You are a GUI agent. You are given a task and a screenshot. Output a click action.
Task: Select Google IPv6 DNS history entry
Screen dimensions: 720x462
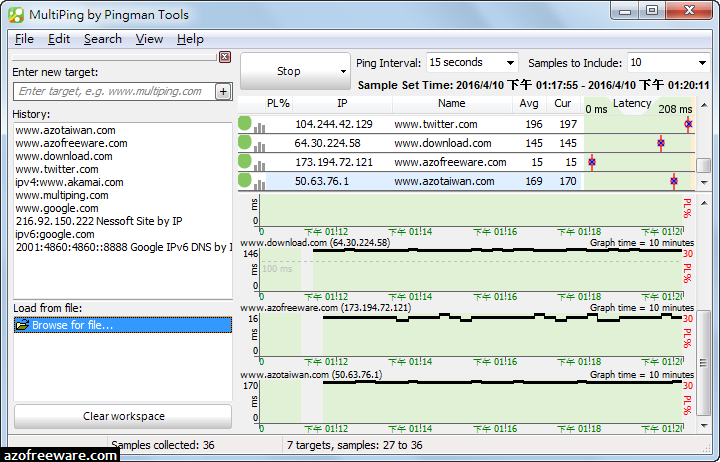124,247
